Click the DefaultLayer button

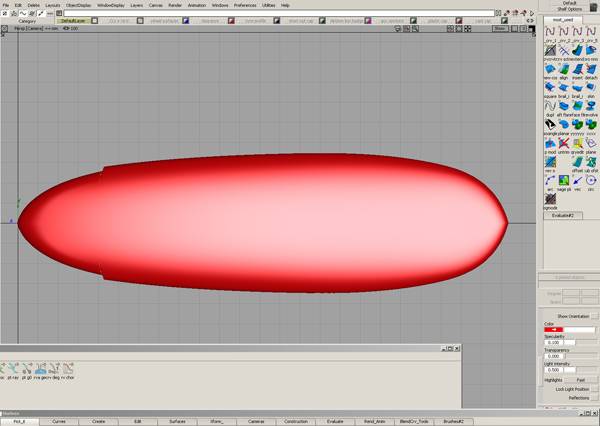pyautogui.click(x=73, y=20)
